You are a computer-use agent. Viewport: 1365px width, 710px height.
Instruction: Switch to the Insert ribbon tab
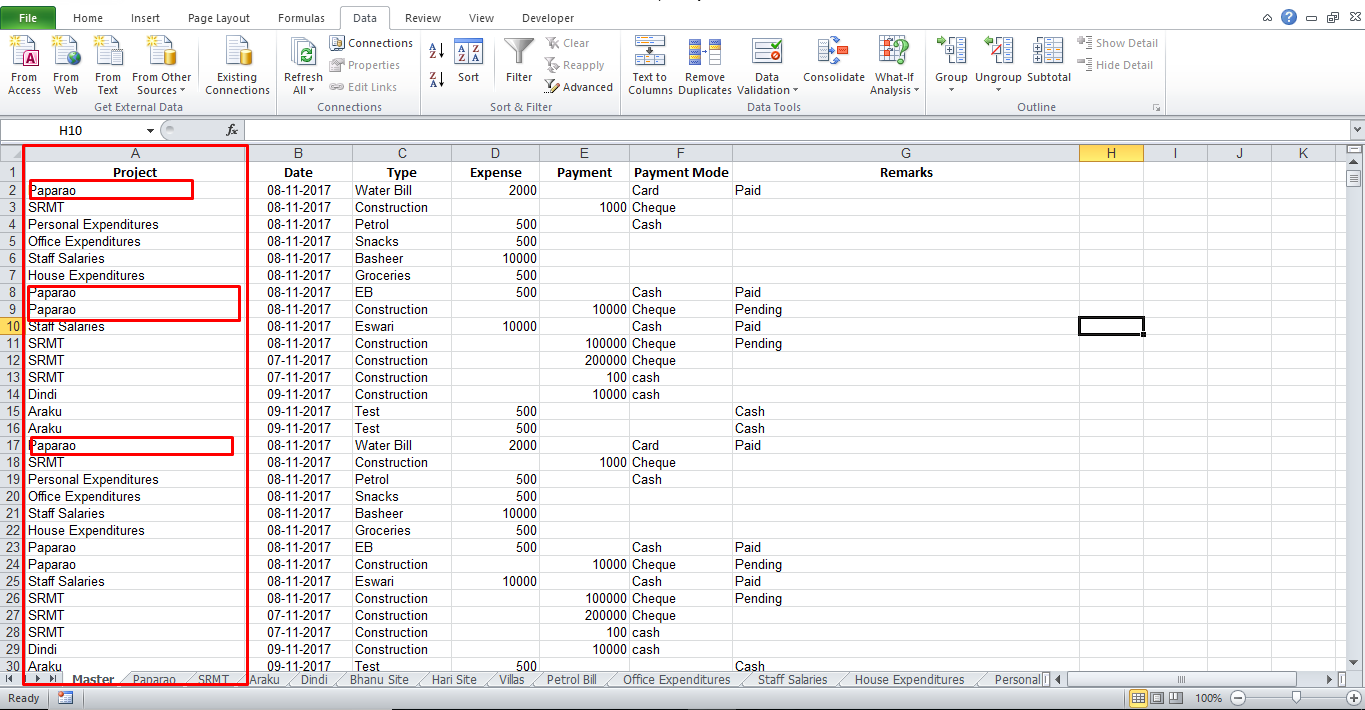(145, 18)
